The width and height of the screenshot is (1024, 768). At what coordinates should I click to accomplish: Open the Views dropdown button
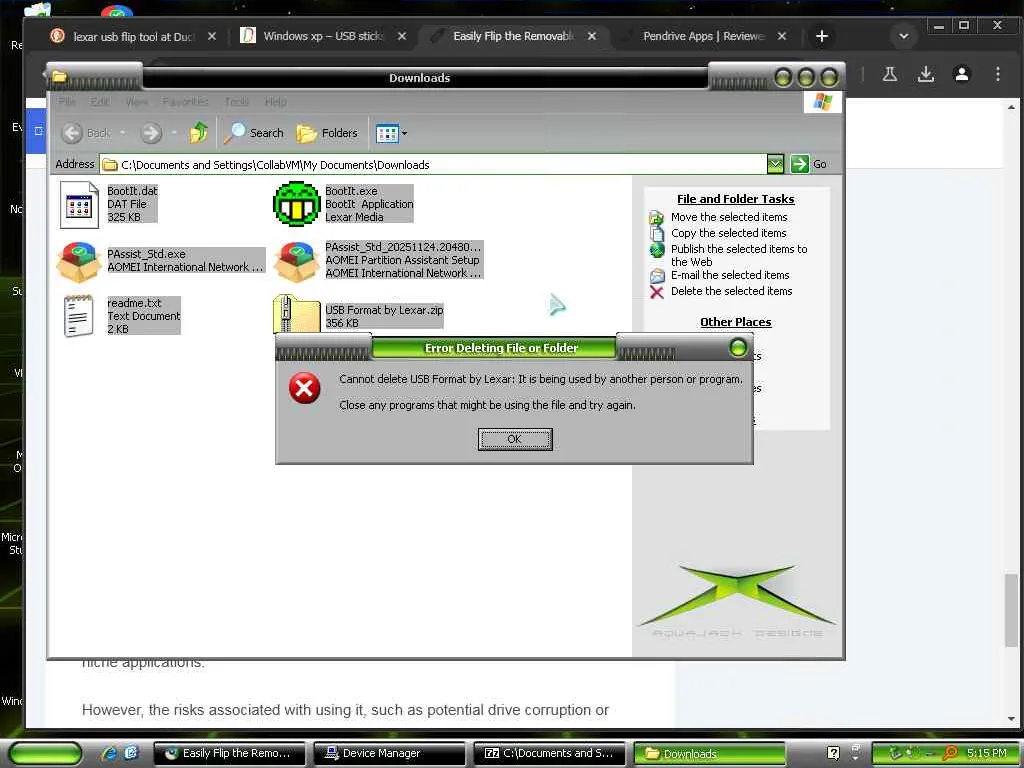point(391,133)
